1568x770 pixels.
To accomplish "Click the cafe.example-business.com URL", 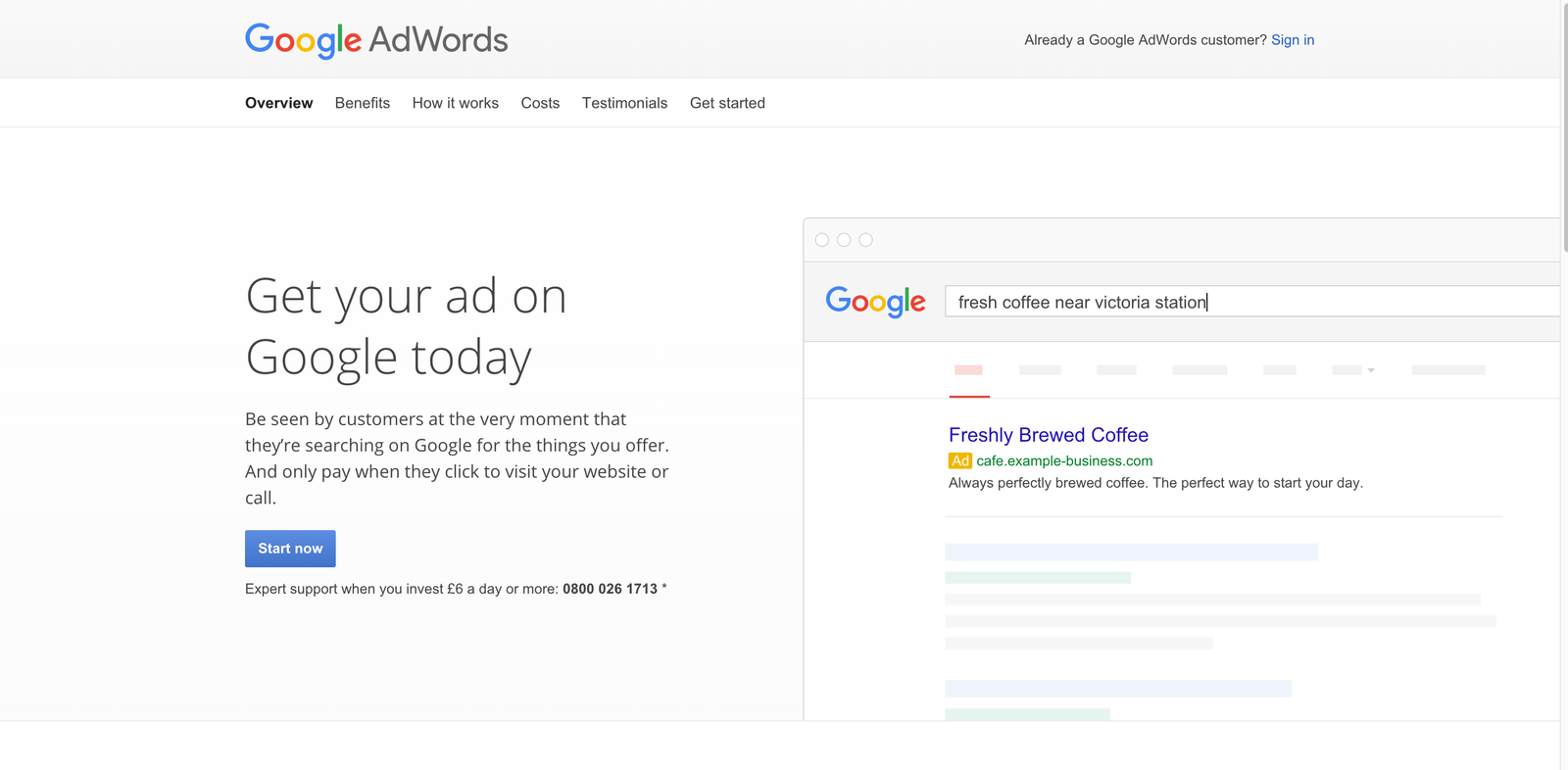I will point(1064,461).
